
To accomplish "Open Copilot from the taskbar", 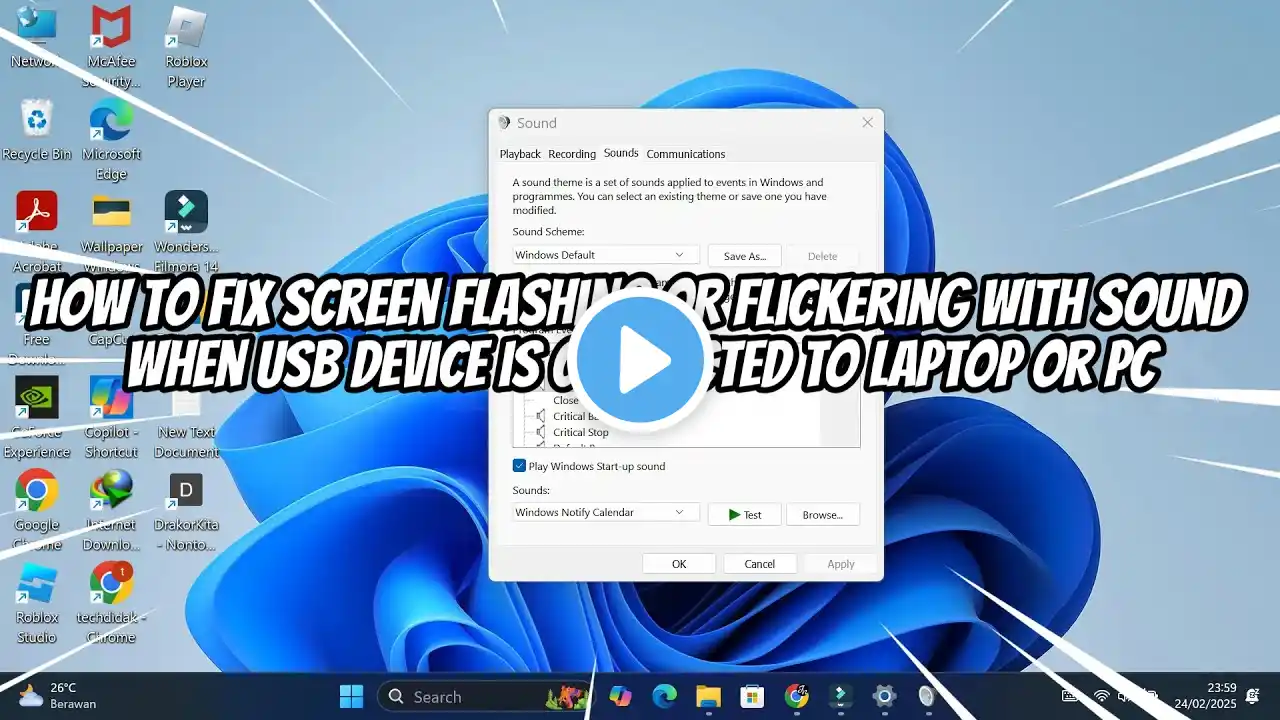I will click(621, 696).
